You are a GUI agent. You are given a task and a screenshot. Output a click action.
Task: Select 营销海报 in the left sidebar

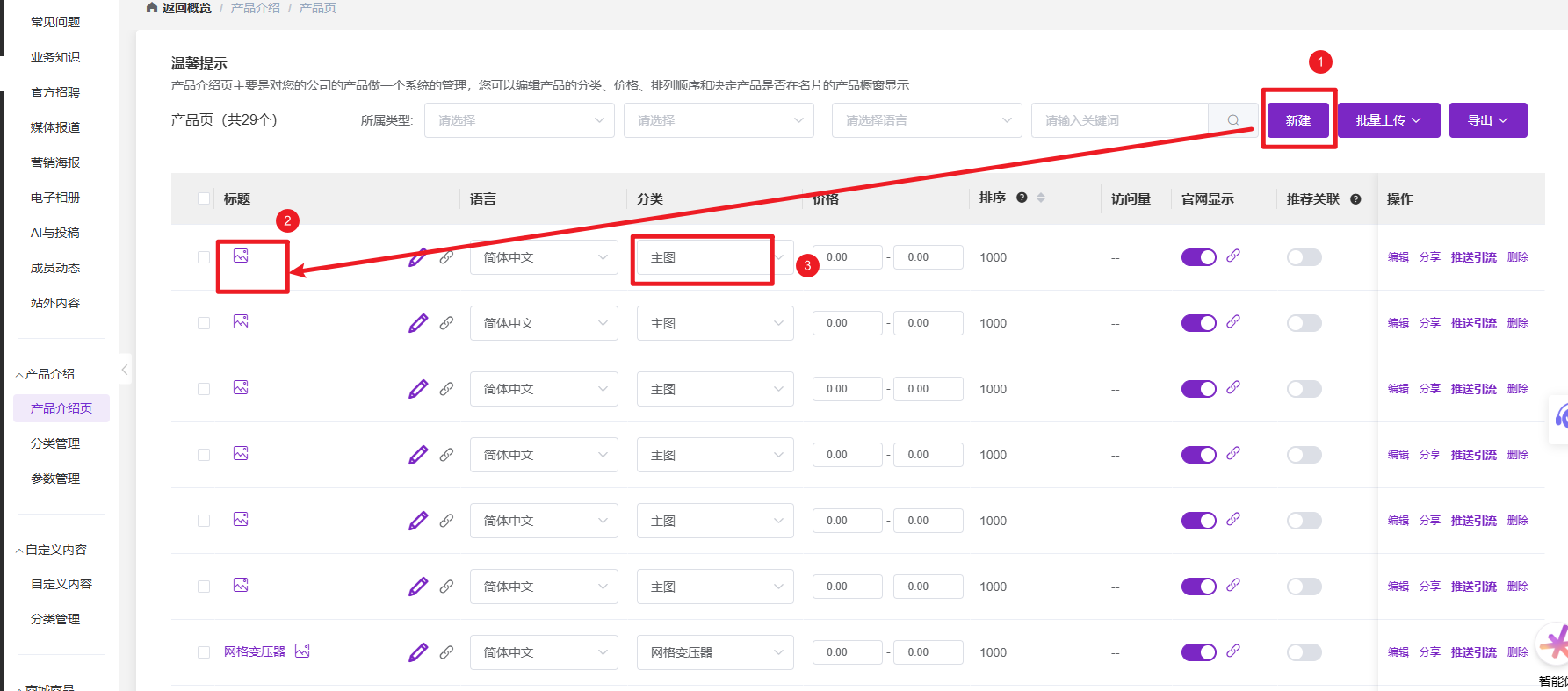55,162
